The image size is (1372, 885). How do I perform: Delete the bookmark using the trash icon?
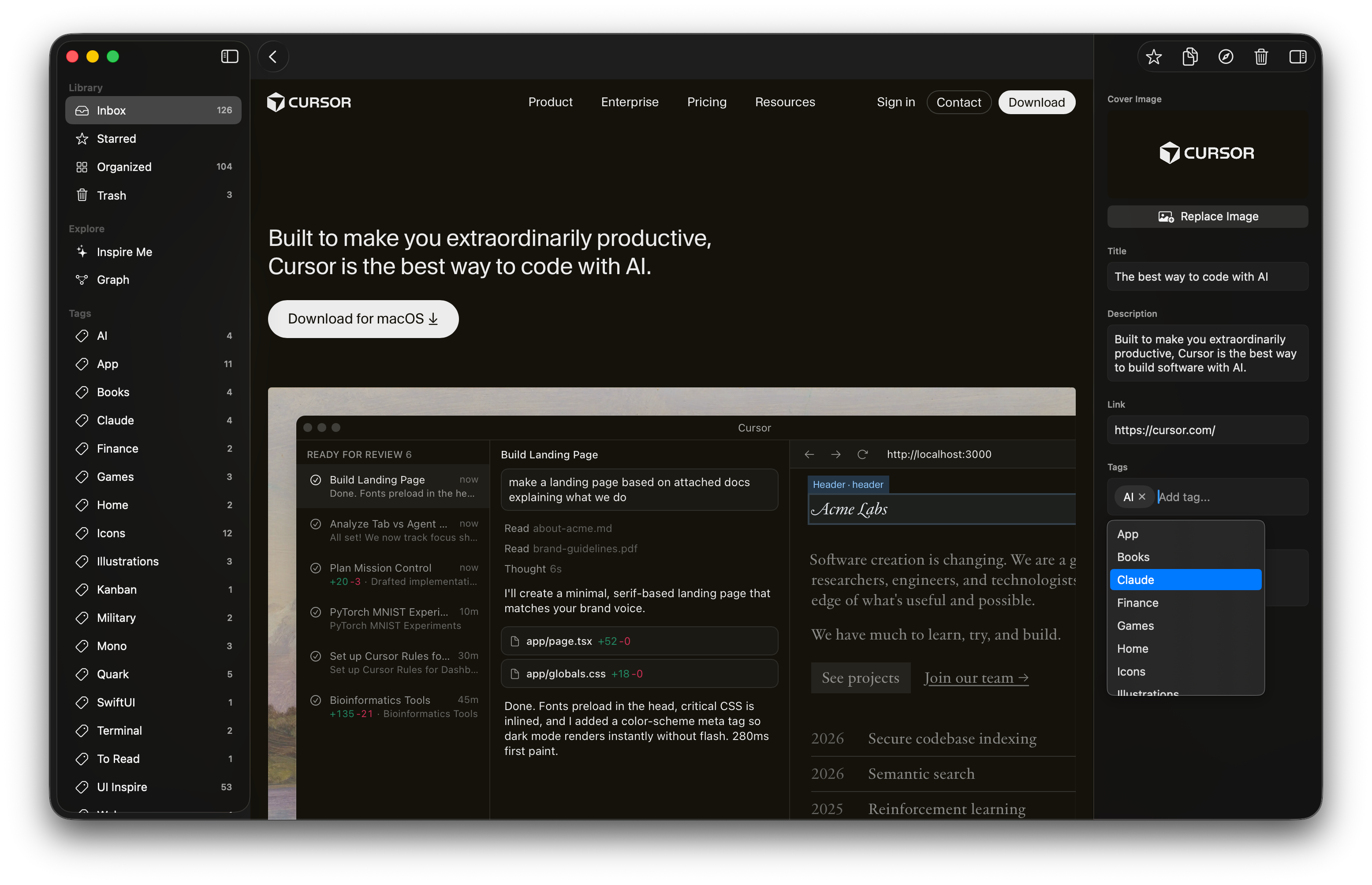coord(1262,56)
